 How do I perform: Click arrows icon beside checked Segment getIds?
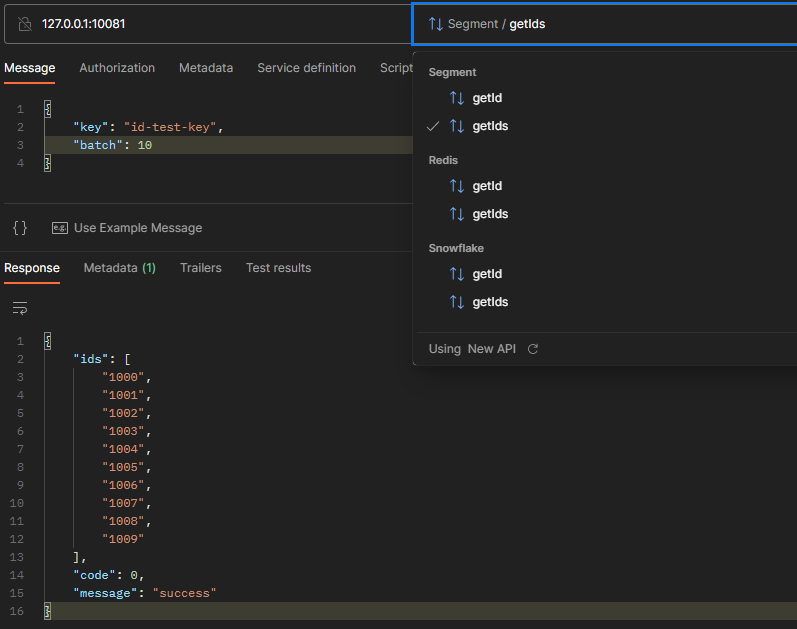pos(456,126)
